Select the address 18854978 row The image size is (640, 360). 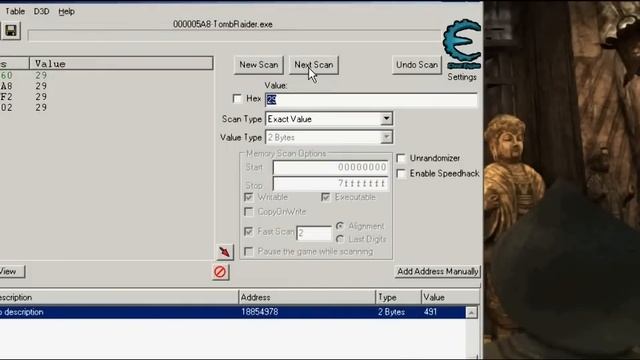(233, 312)
